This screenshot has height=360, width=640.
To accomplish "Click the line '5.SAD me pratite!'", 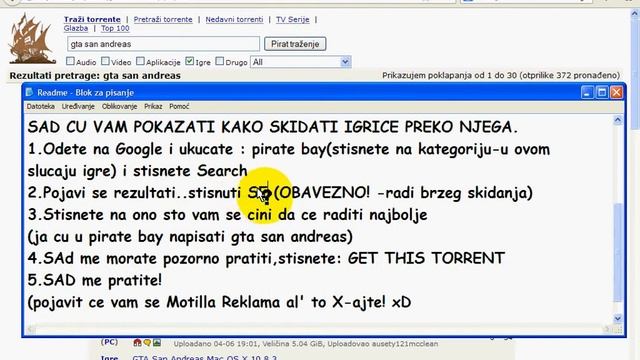I will [x=95, y=280].
